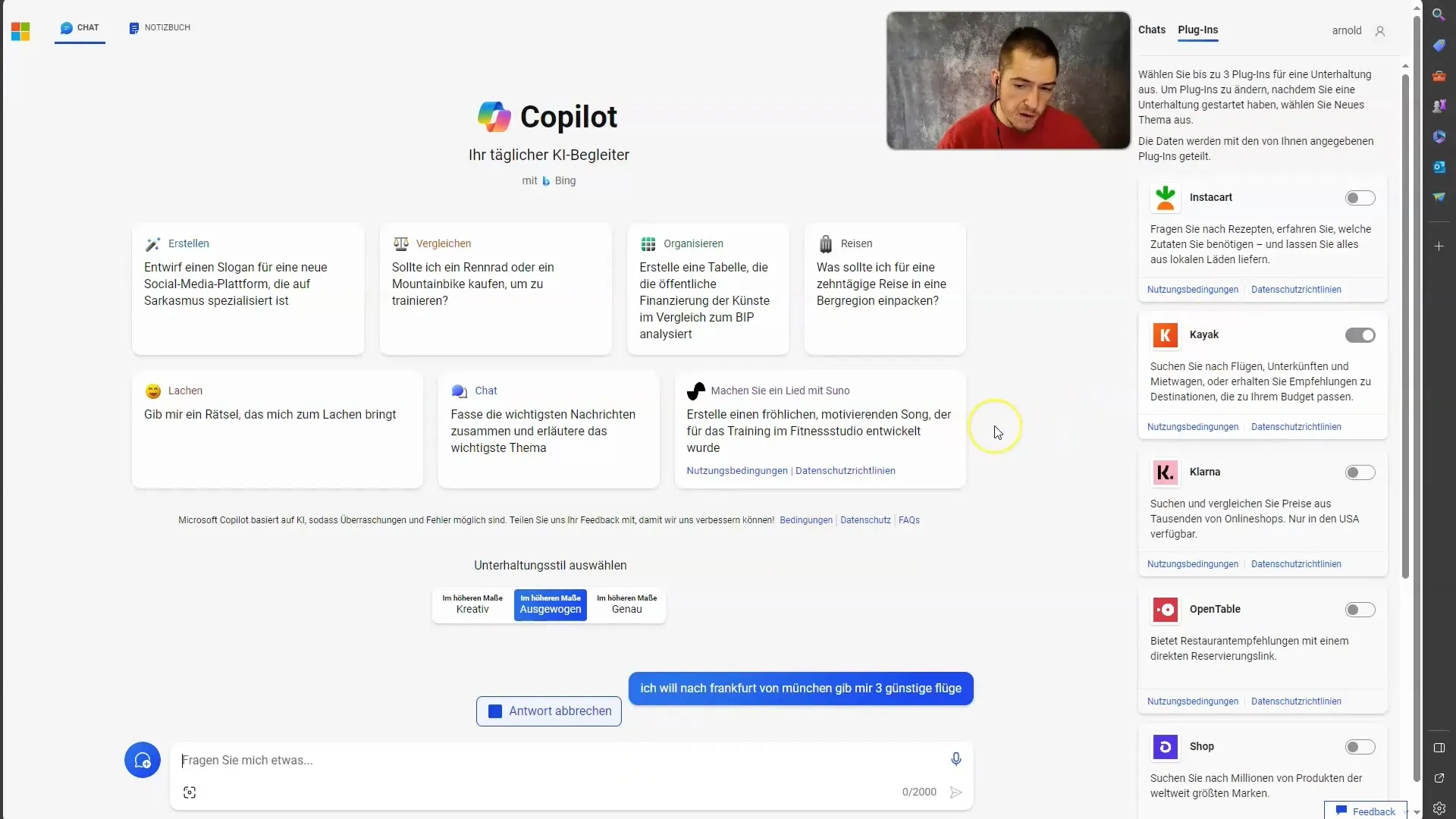1456x819 pixels.
Task: Select the Kreativ conversation style
Action: (471, 604)
